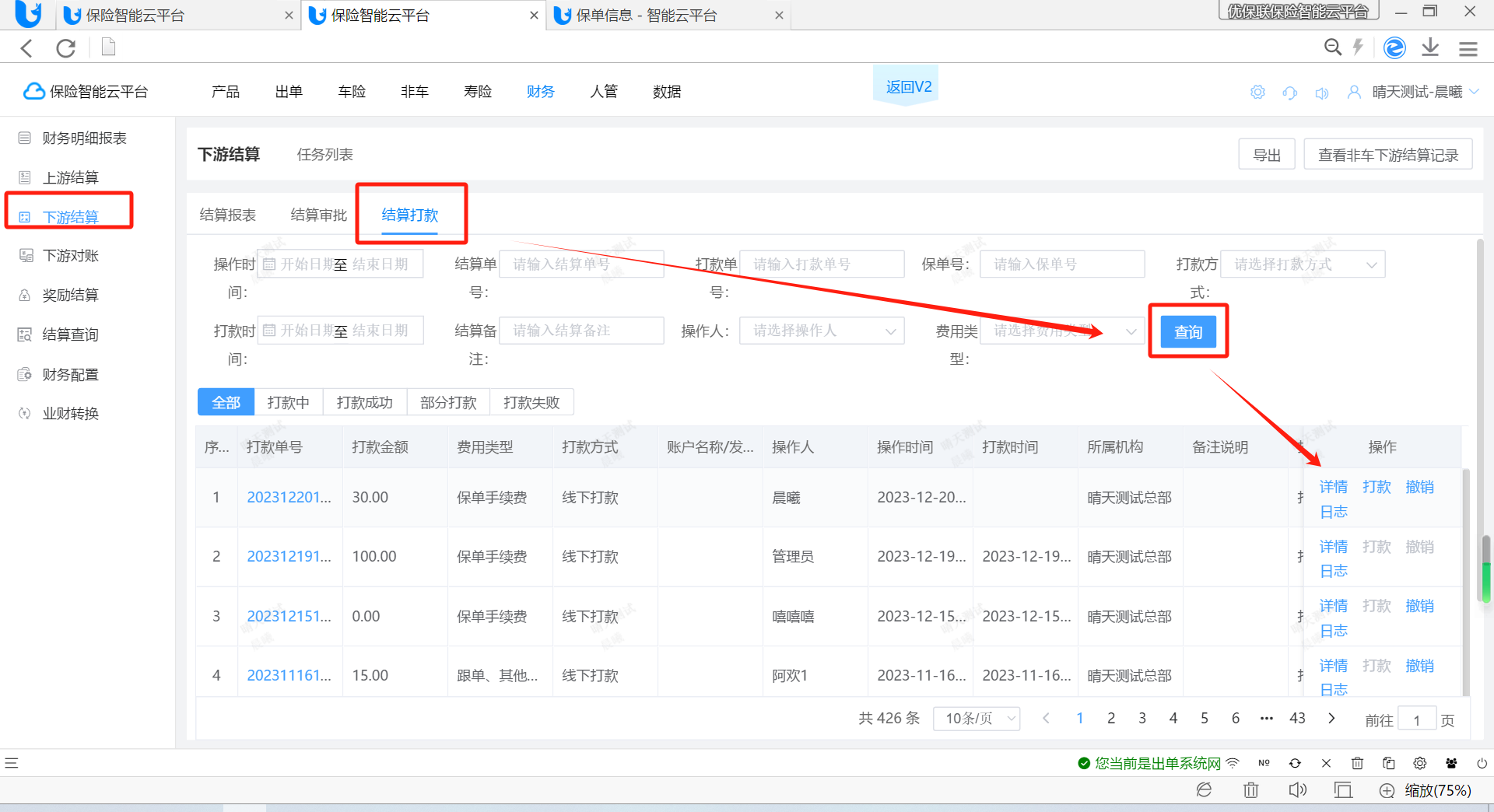Open the 人管 top menu

604,92
